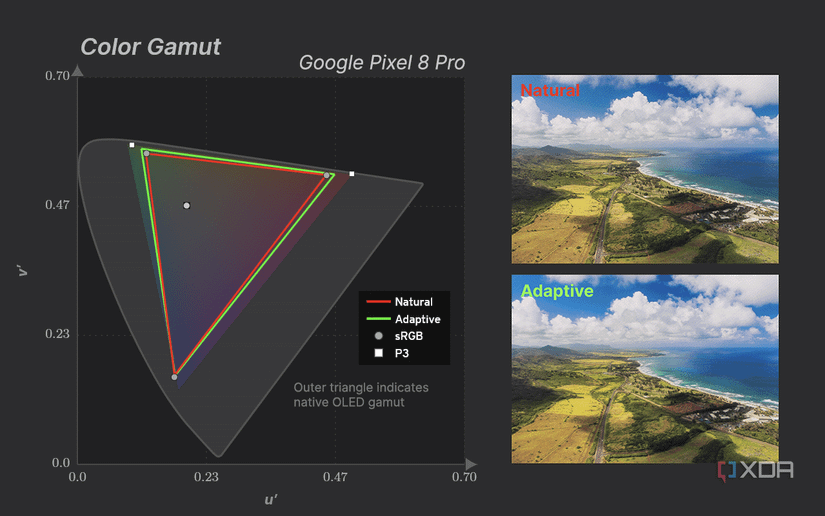Click the arrowhead atop the v' axis
Image resolution: width=825 pixels, height=516 pixels.
pos(77,70)
